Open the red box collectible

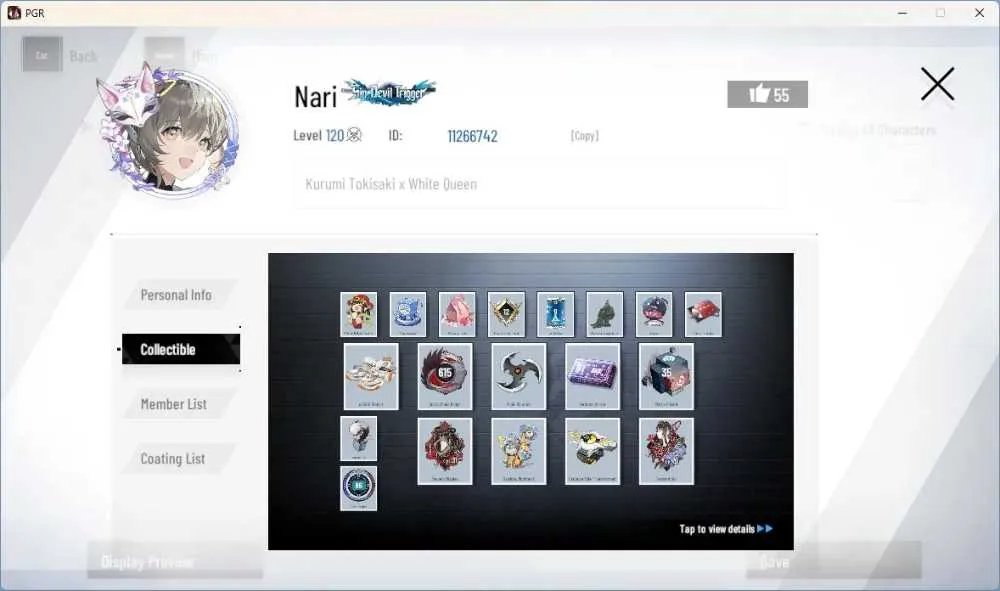(703, 314)
